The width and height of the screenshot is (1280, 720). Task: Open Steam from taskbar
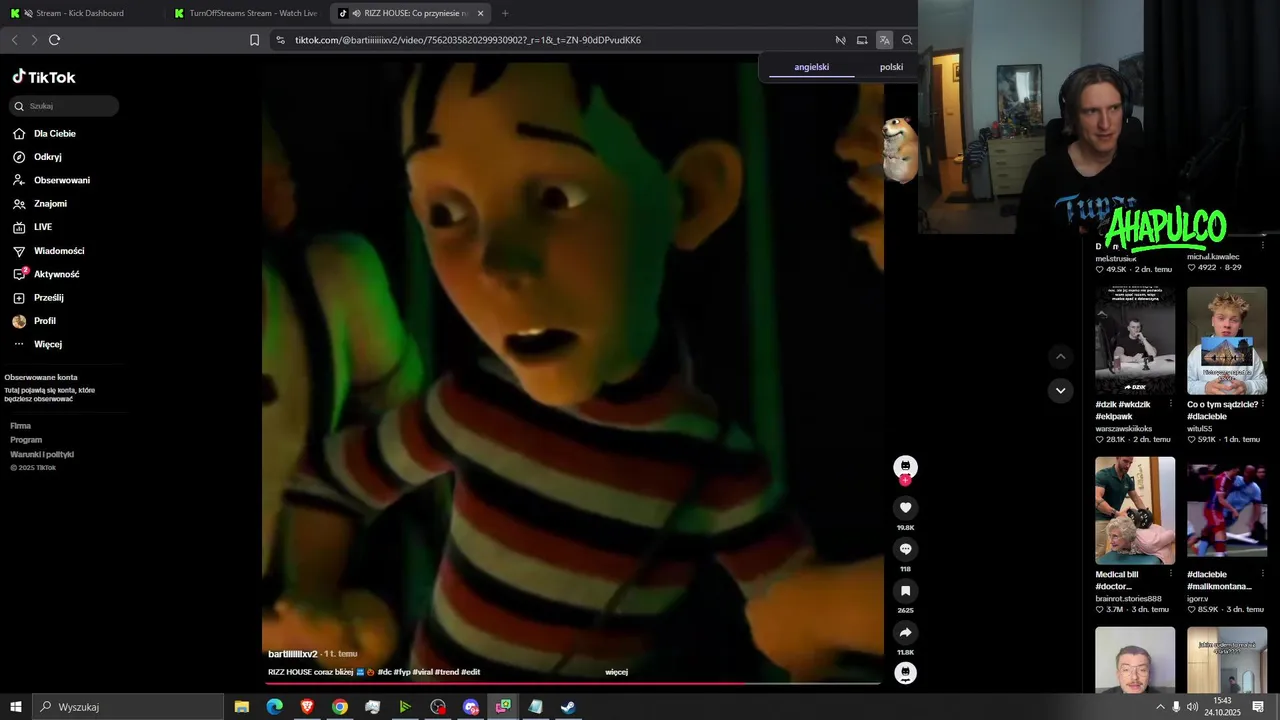[568, 707]
